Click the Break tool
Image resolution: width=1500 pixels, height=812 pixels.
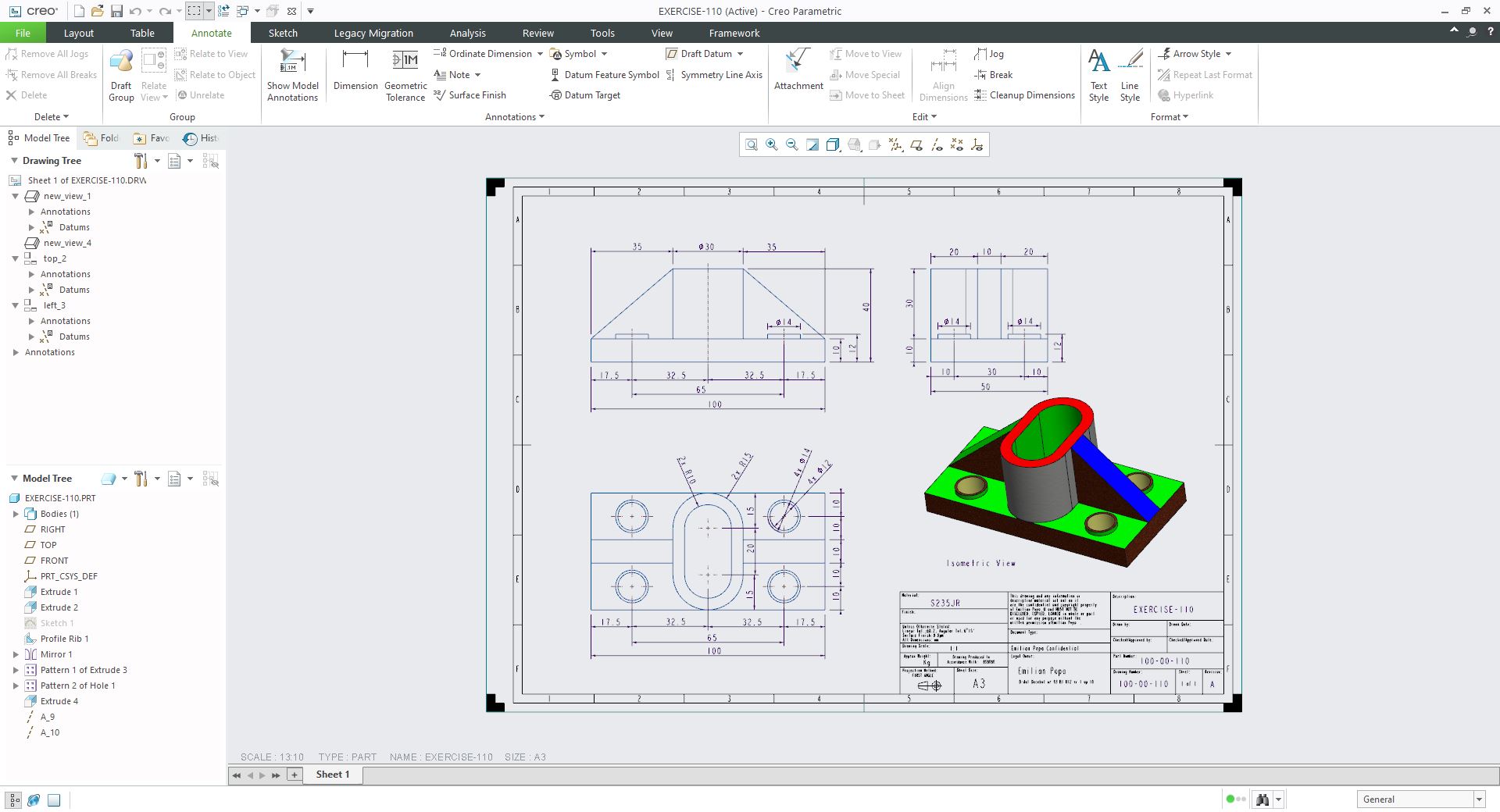click(x=993, y=75)
